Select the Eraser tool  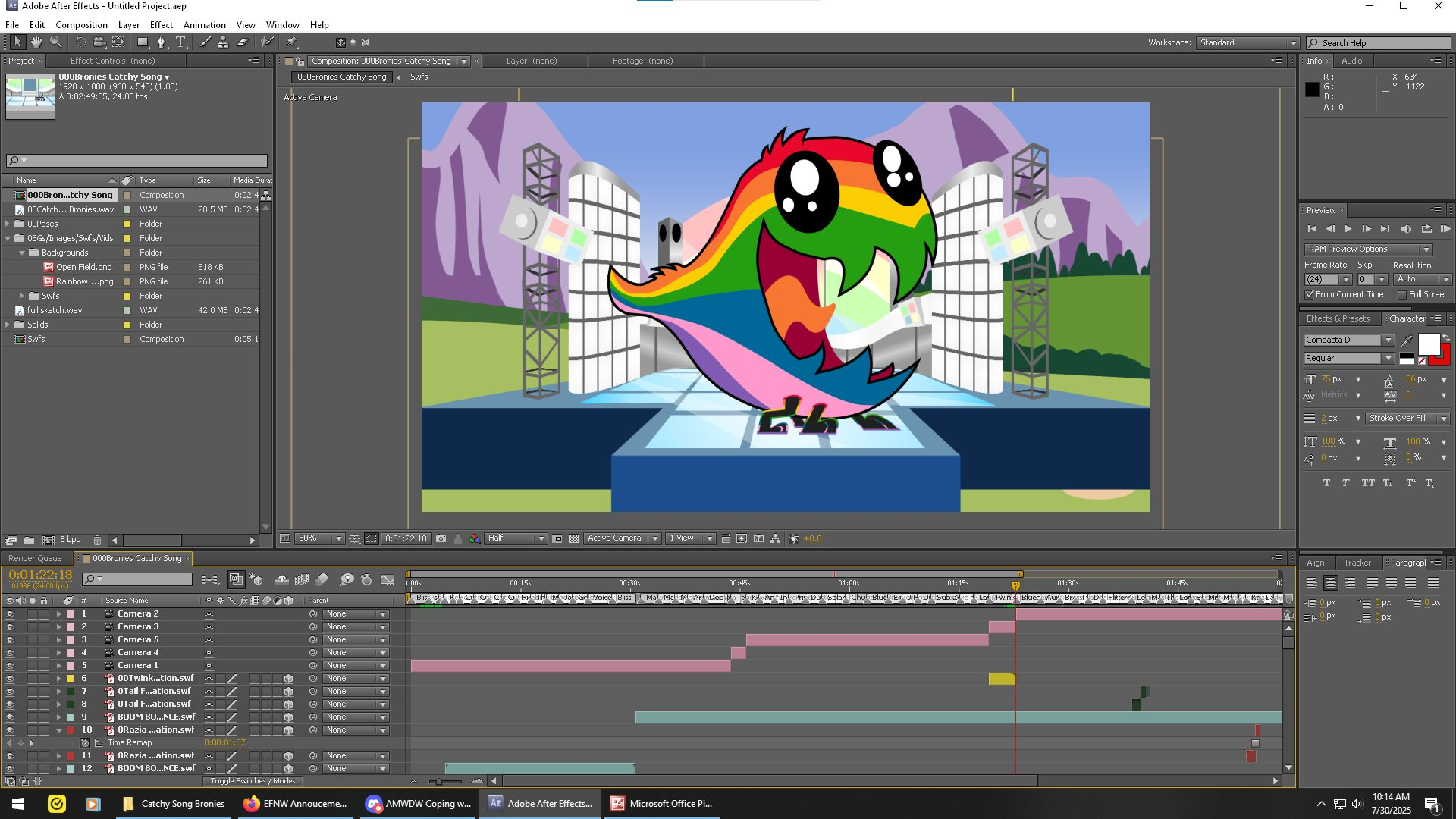pos(242,42)
